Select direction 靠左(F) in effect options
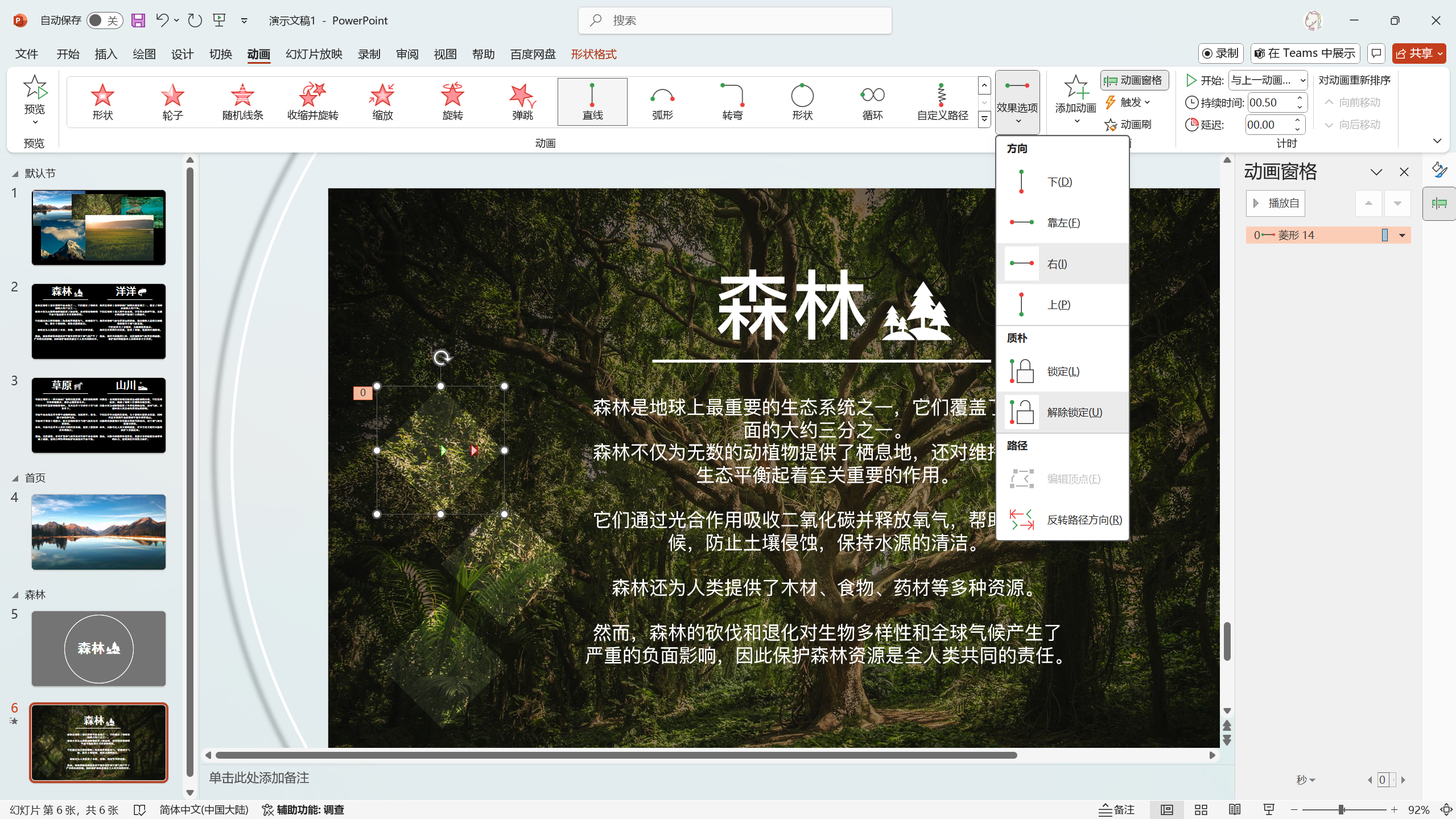 pyautogui.click(x=1062, y=223)
